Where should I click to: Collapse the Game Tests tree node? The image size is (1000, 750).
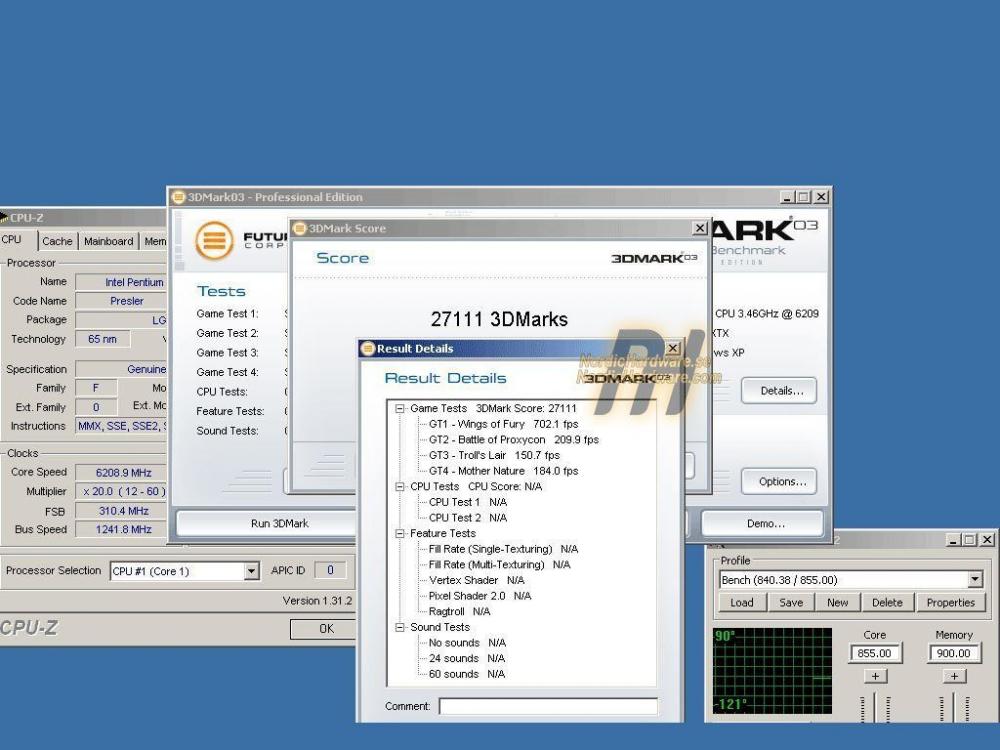tap(400, 409)
